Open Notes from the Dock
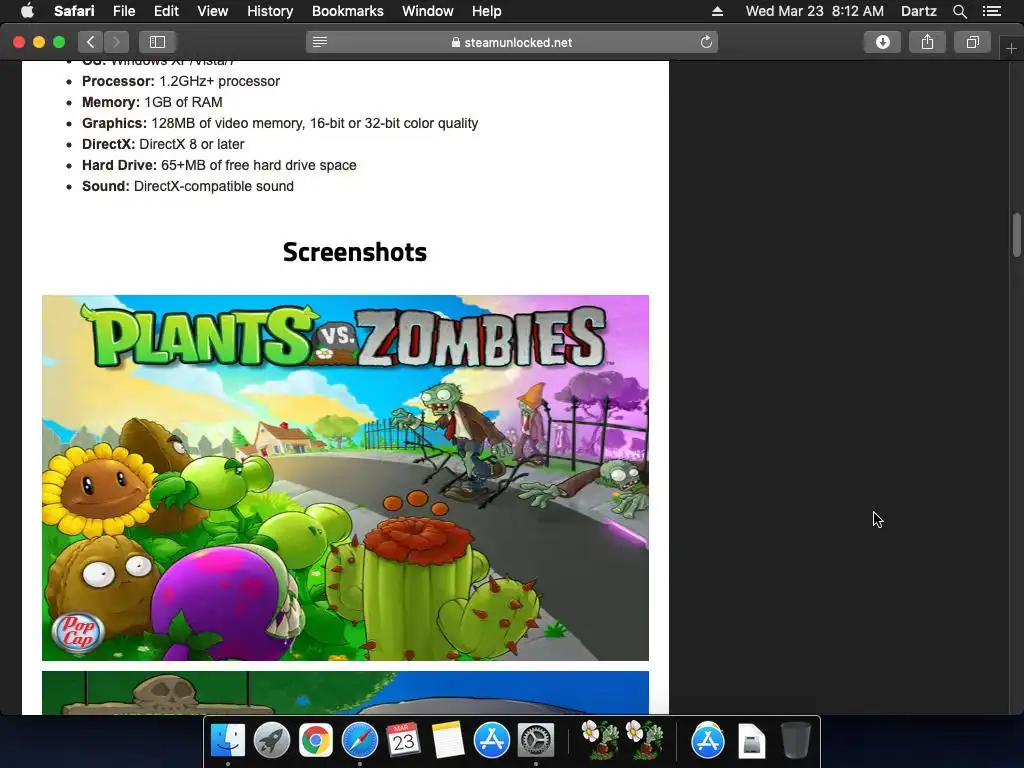 click(x=447, y=740)
